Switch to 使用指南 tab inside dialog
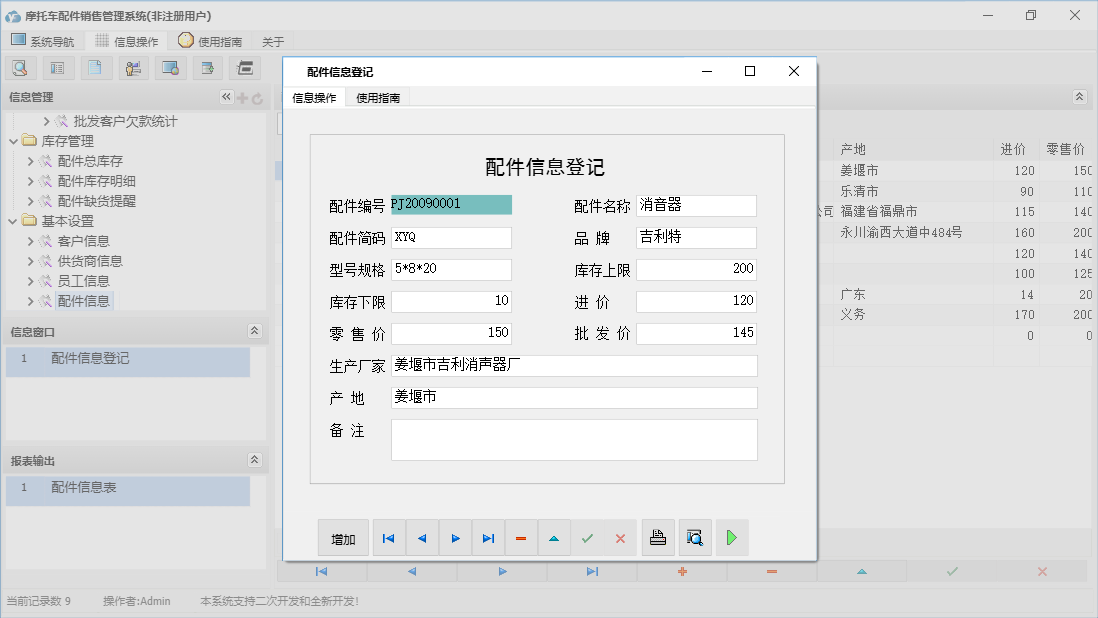This screenshot has width=1098, height=618. (x=378, y=98)
